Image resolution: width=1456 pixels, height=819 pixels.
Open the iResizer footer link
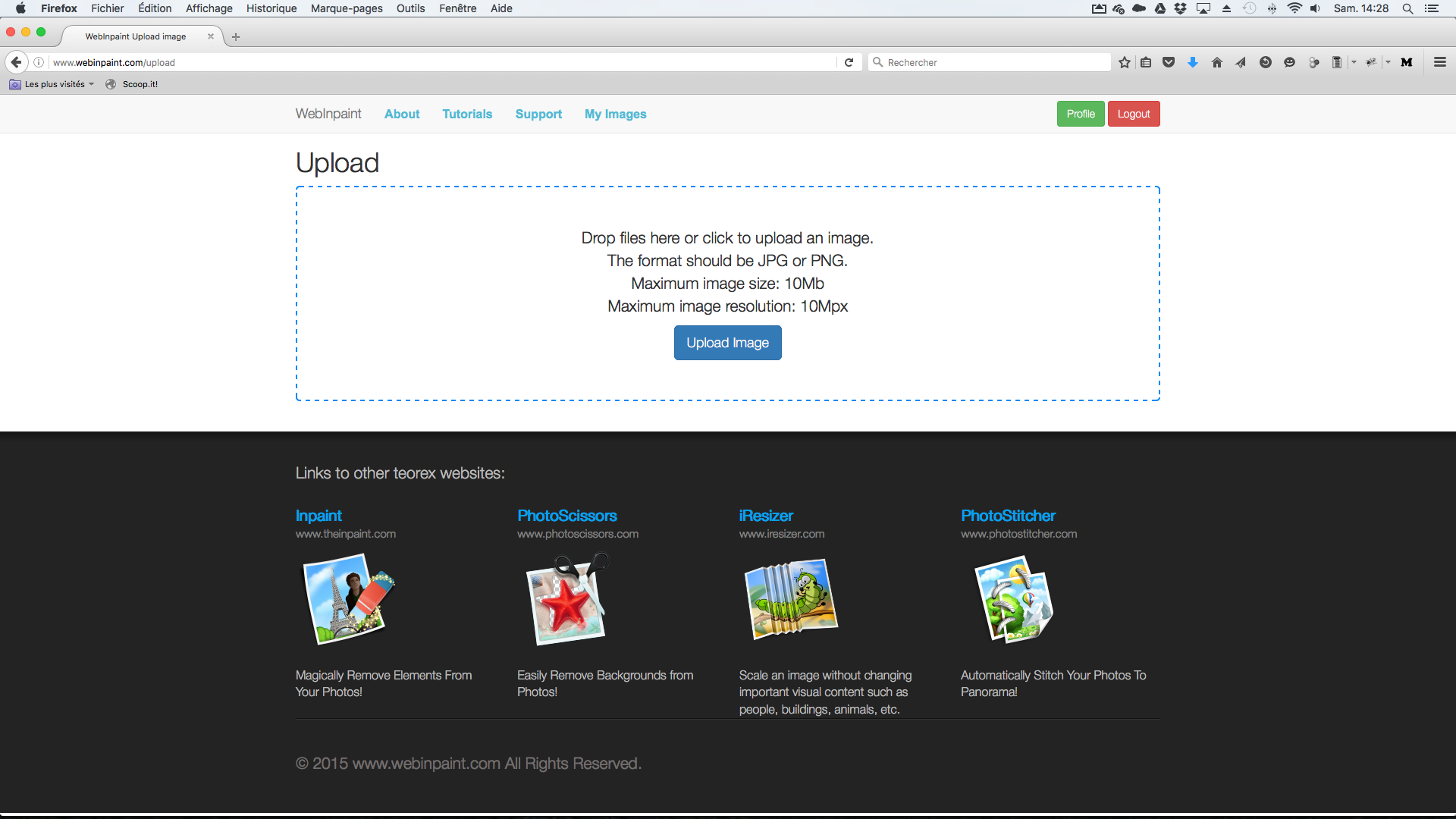click(x=766, y=516)
